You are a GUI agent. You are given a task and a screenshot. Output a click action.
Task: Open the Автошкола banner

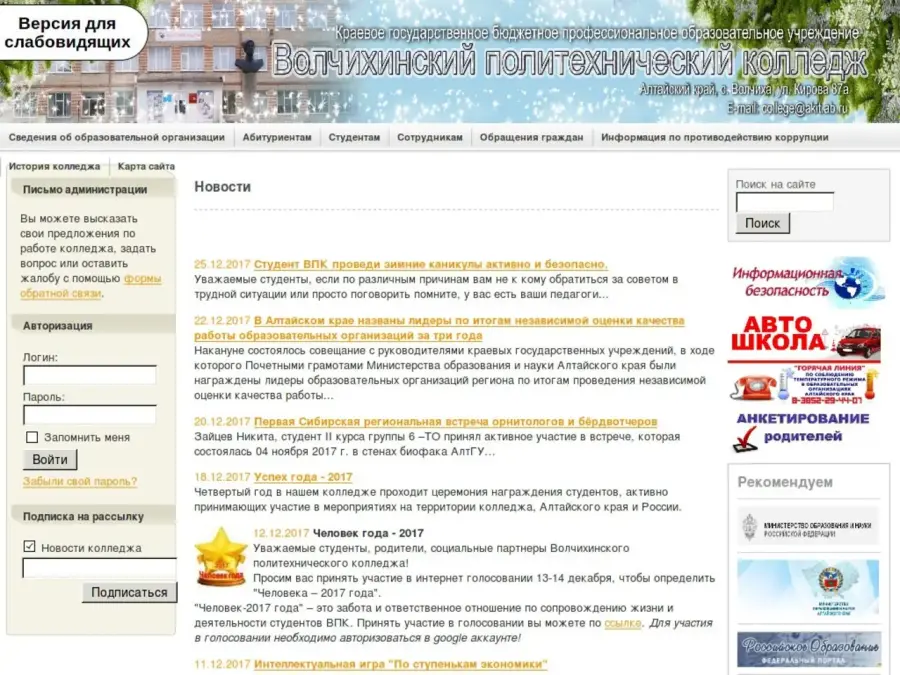click(x=804, y=339)
